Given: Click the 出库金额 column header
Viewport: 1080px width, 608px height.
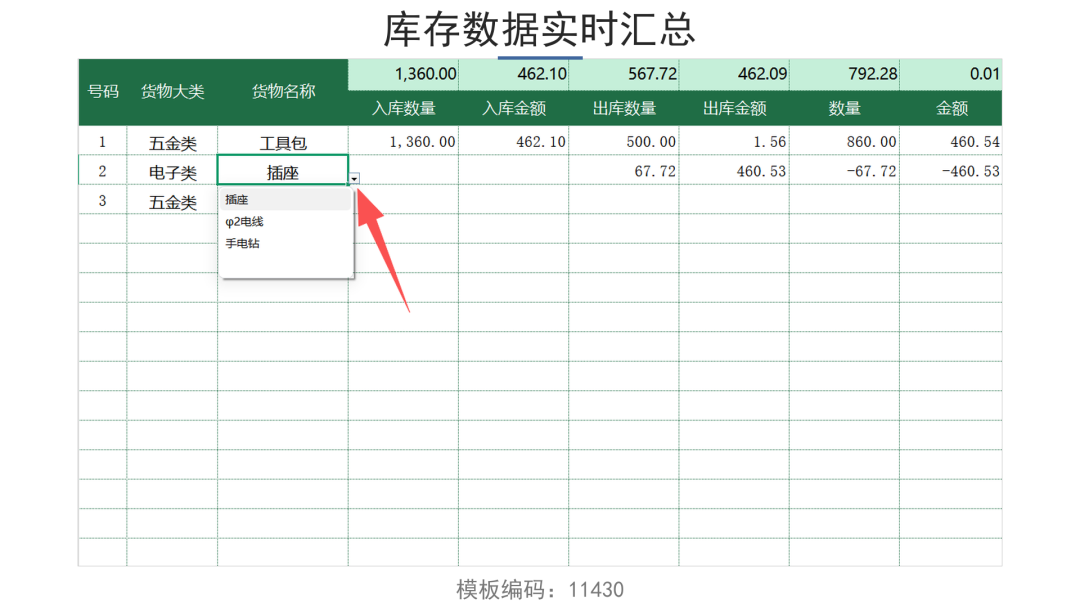Looking at the screenshot, I should click(734, 108).
